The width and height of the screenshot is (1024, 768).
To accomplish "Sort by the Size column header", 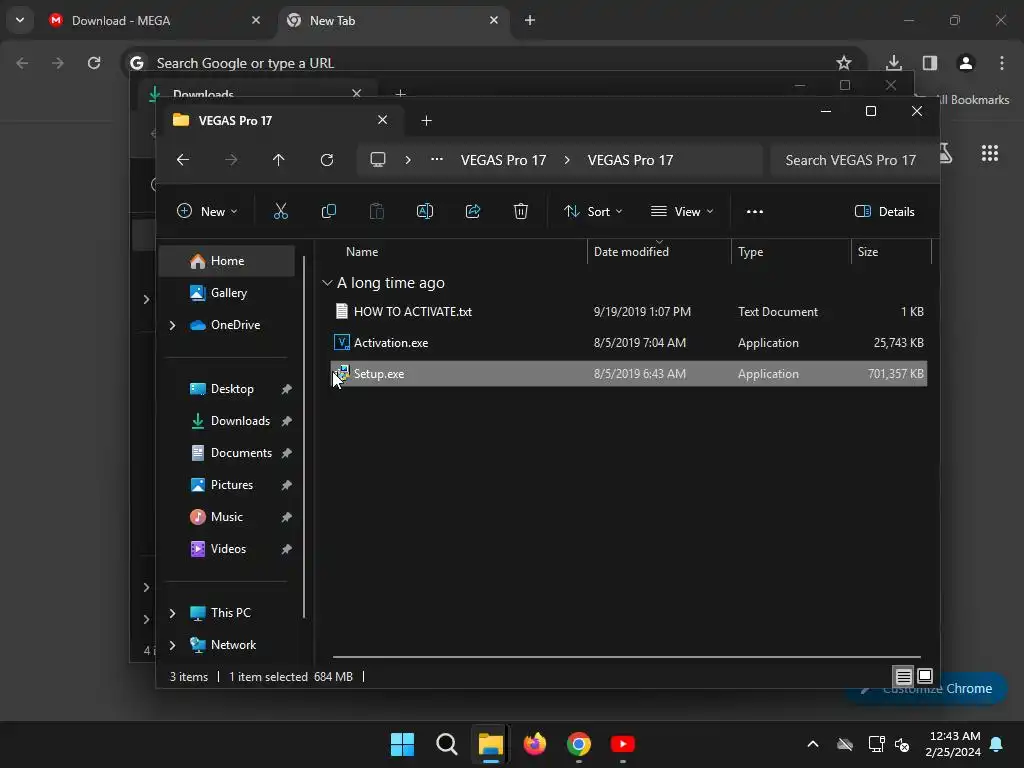I will [x=868, y=252].
